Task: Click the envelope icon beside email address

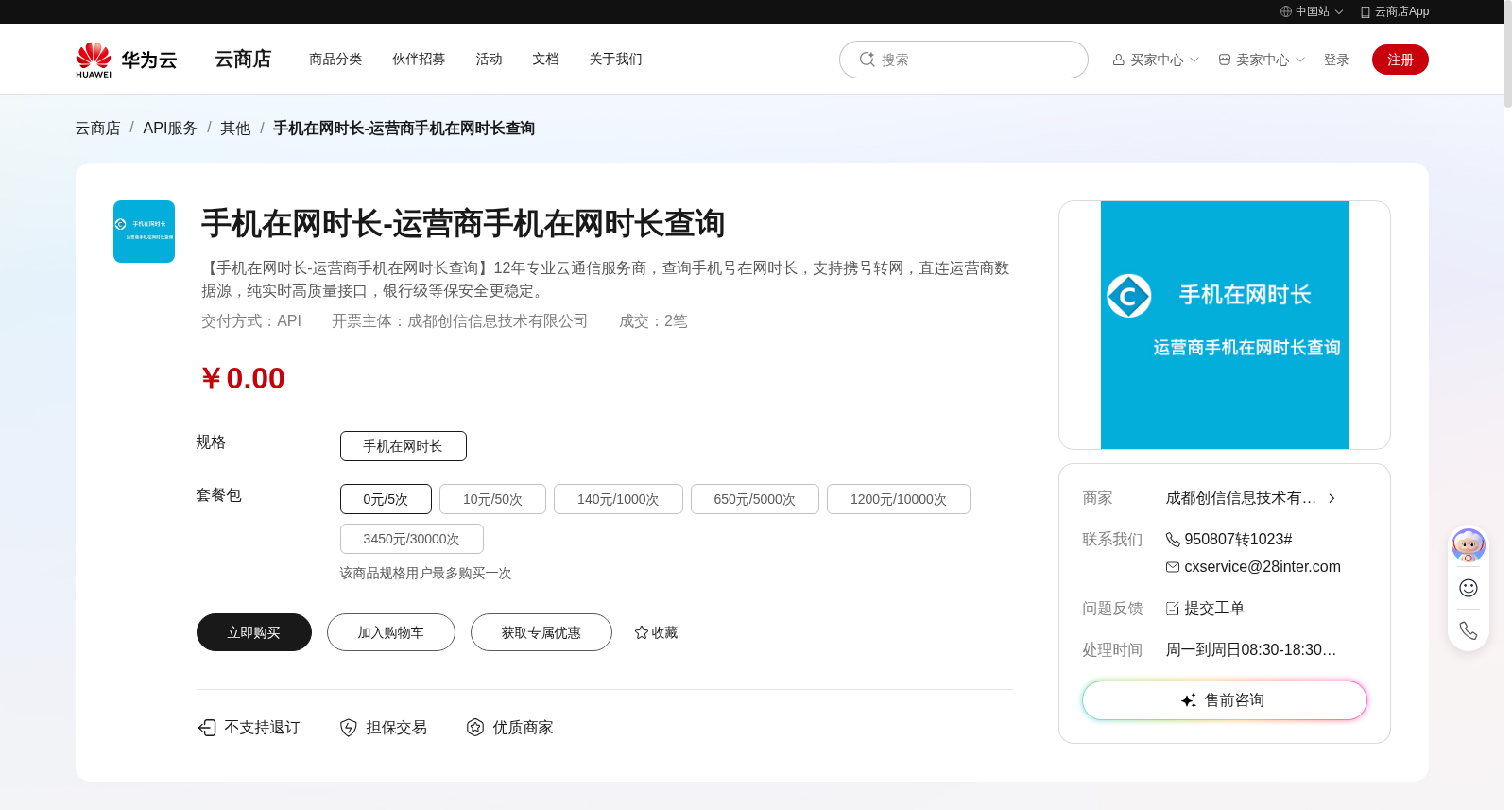Action: pos(1172,567)
